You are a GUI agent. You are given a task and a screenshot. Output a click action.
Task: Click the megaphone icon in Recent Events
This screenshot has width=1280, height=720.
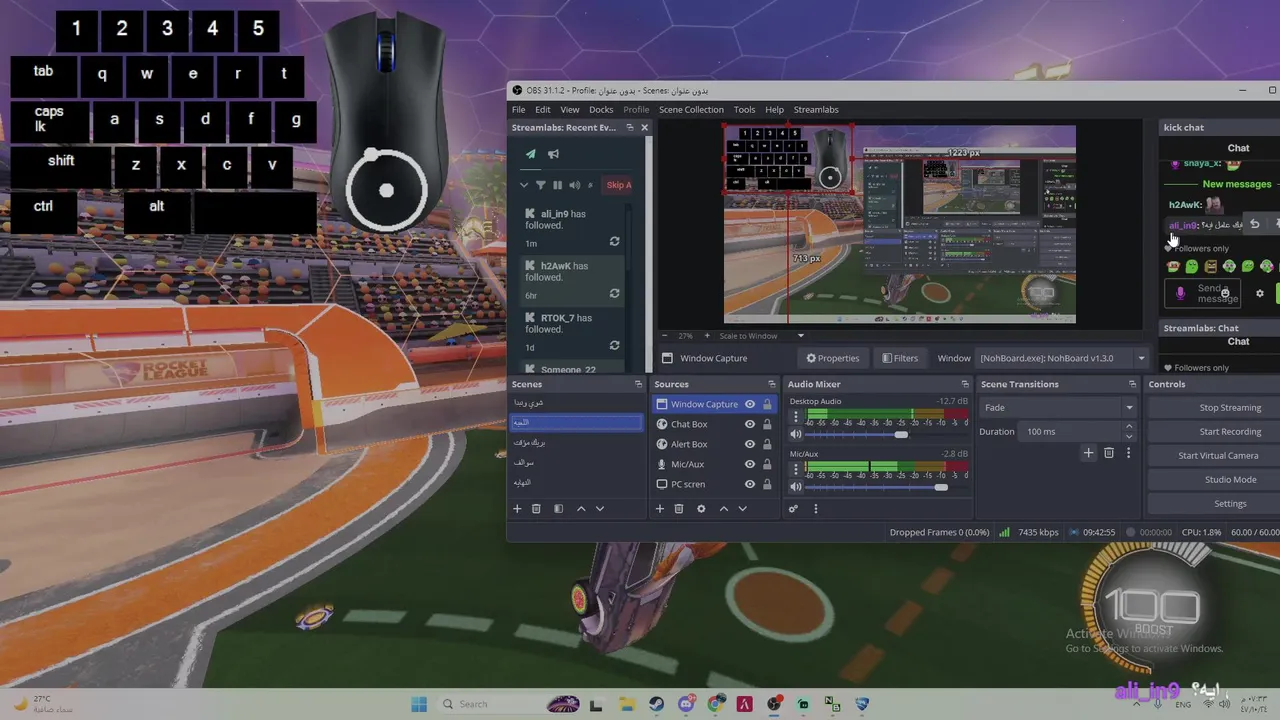coord(553,154)
